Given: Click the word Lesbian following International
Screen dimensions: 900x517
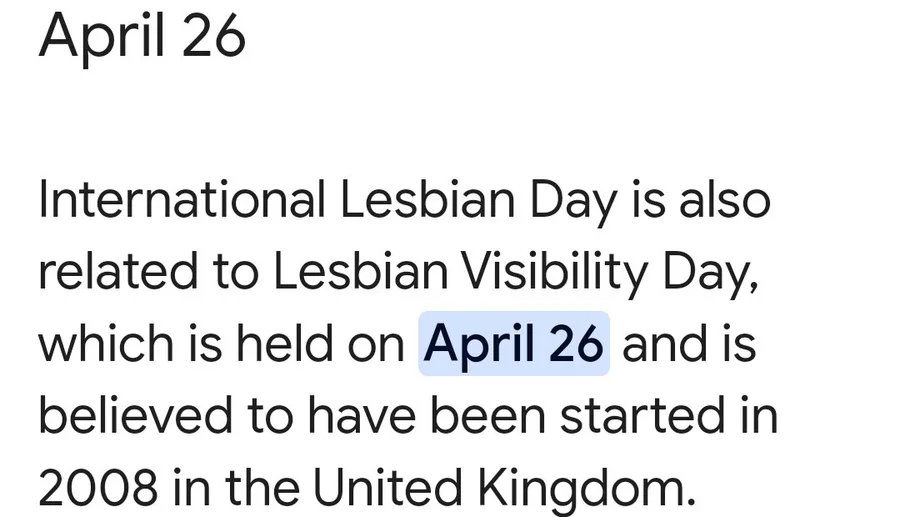Looking at the screenshot, I should [x=428, y=200].
